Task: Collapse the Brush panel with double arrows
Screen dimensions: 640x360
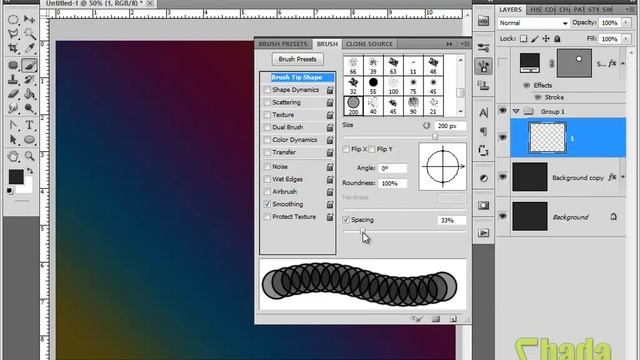Action: tap(449, 44)
